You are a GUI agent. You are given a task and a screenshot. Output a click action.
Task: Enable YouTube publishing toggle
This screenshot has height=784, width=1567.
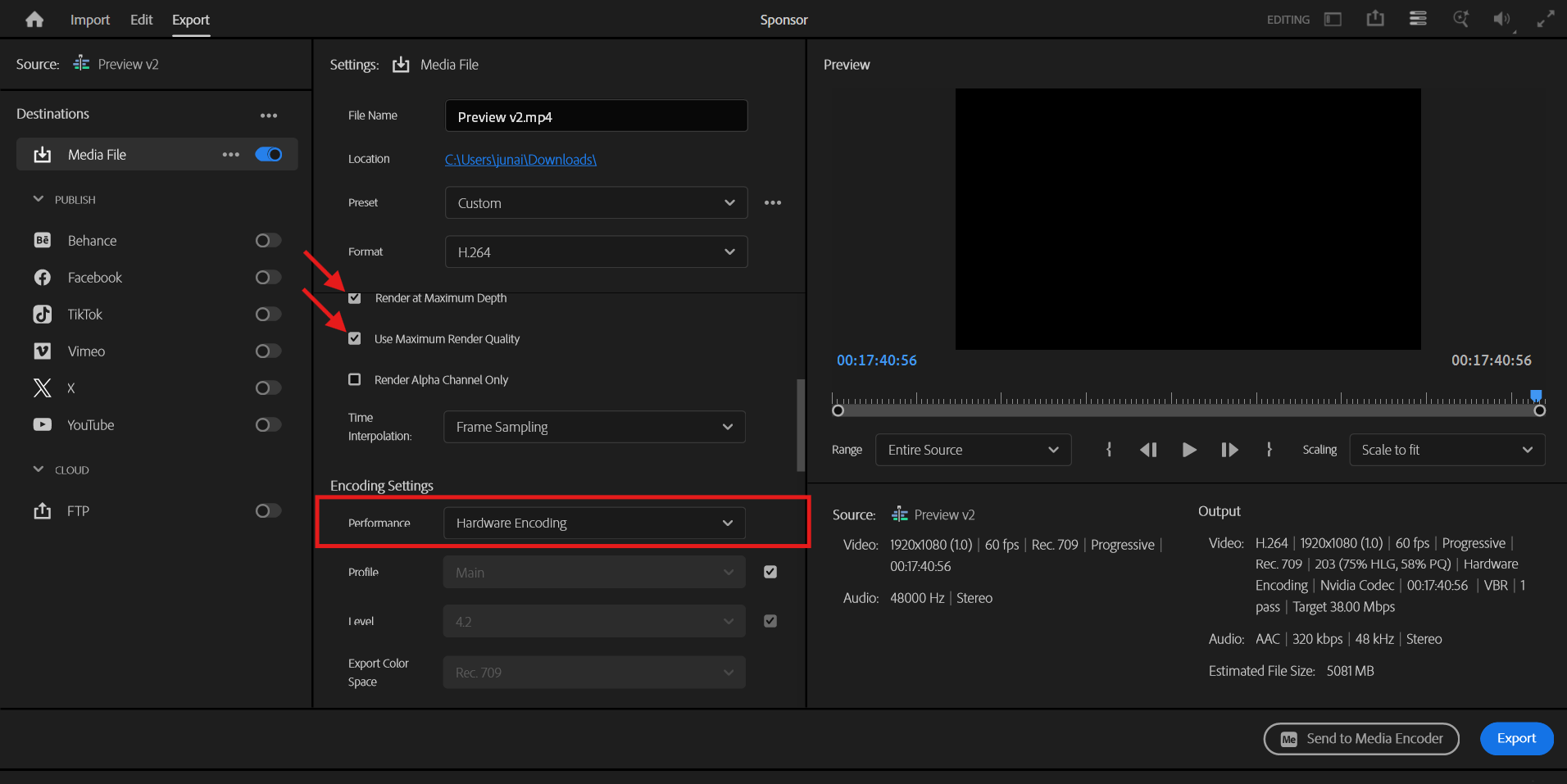(268, 424)
